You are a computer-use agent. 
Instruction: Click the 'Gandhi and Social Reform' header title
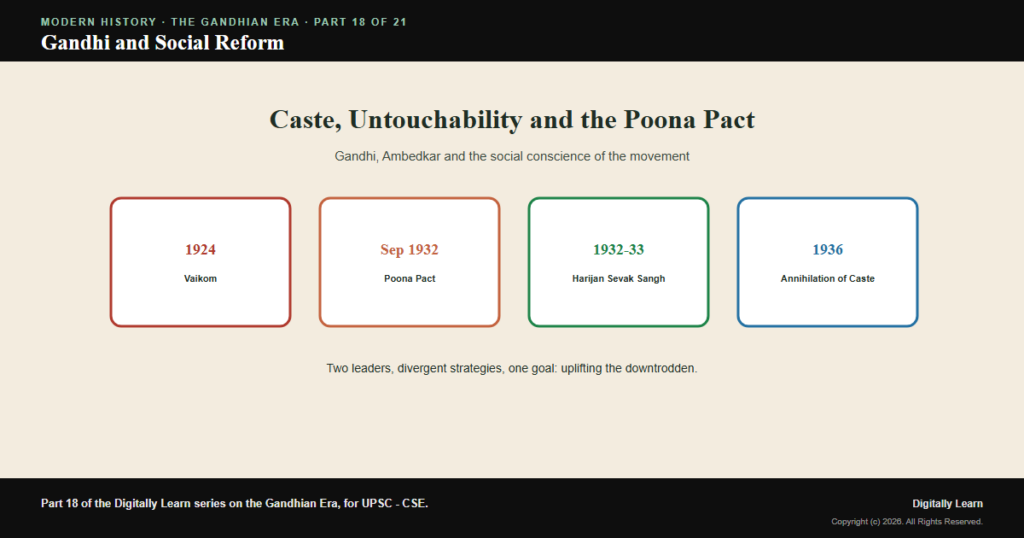(163, 42)
